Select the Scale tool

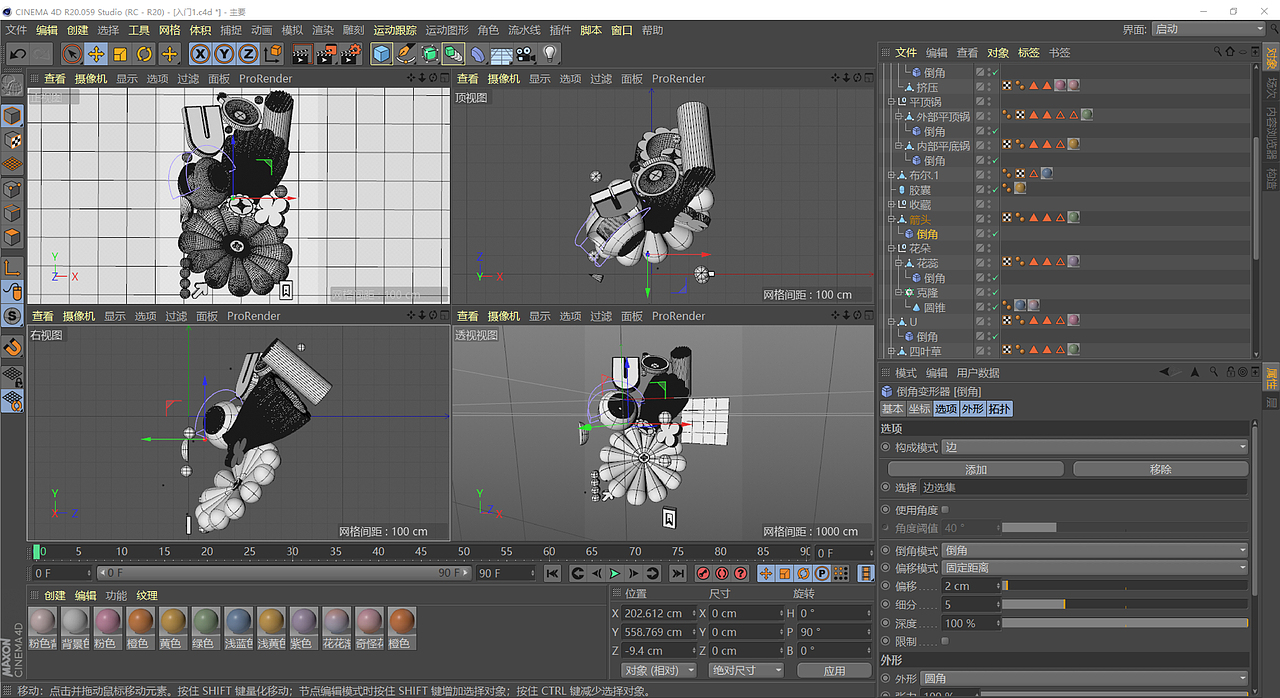coord(119,53)
